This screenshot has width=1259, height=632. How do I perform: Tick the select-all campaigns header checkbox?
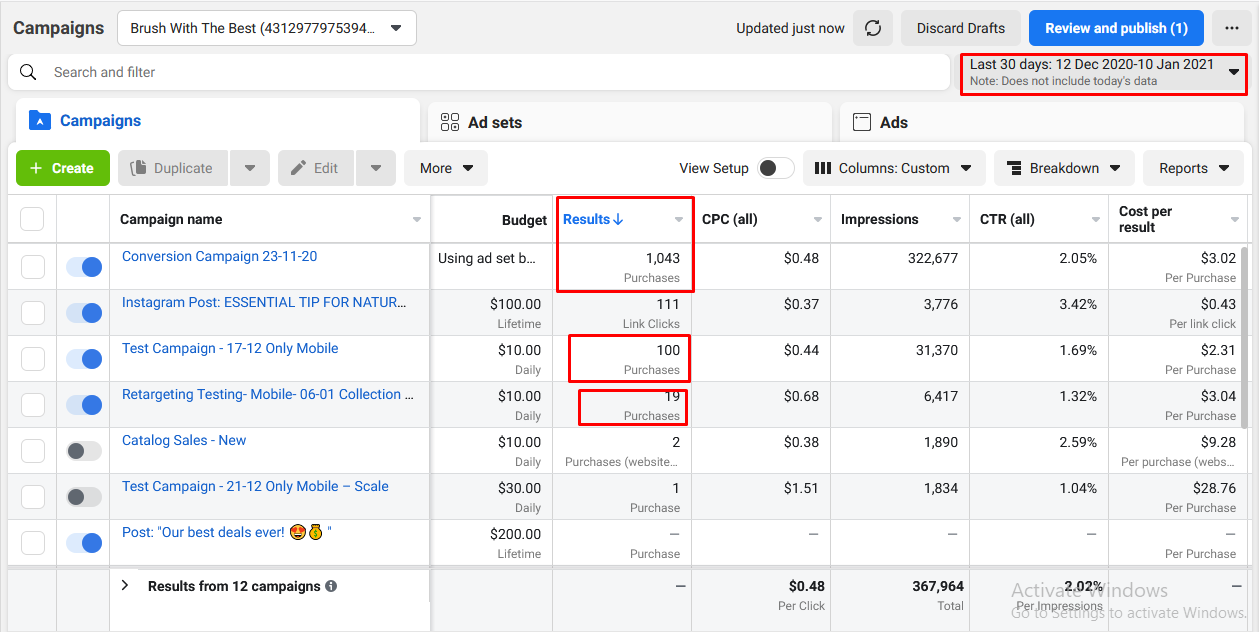(32, 219)
